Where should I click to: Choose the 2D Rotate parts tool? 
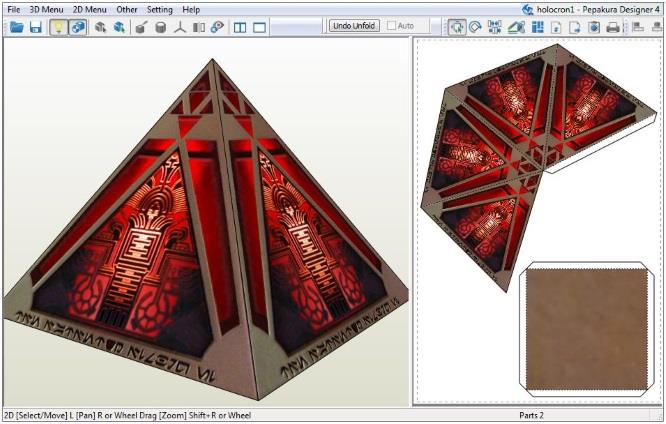pyautogui.click(x=475, y=27)
